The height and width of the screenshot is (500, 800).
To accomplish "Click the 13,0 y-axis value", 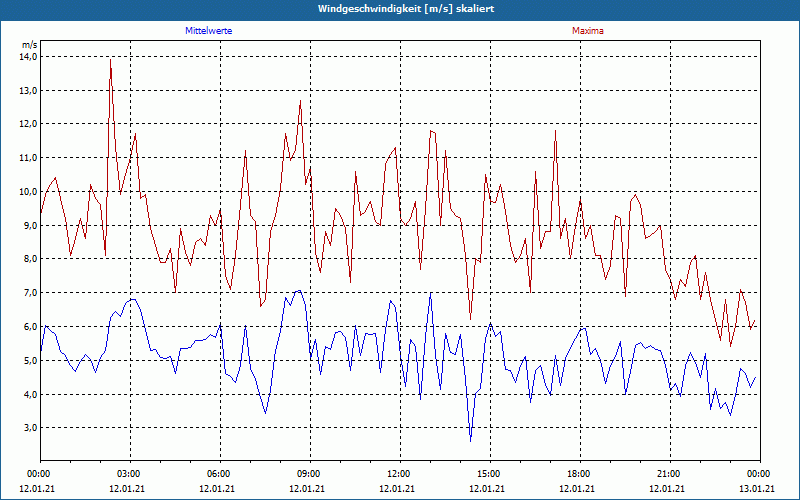I will click(29, 90).
